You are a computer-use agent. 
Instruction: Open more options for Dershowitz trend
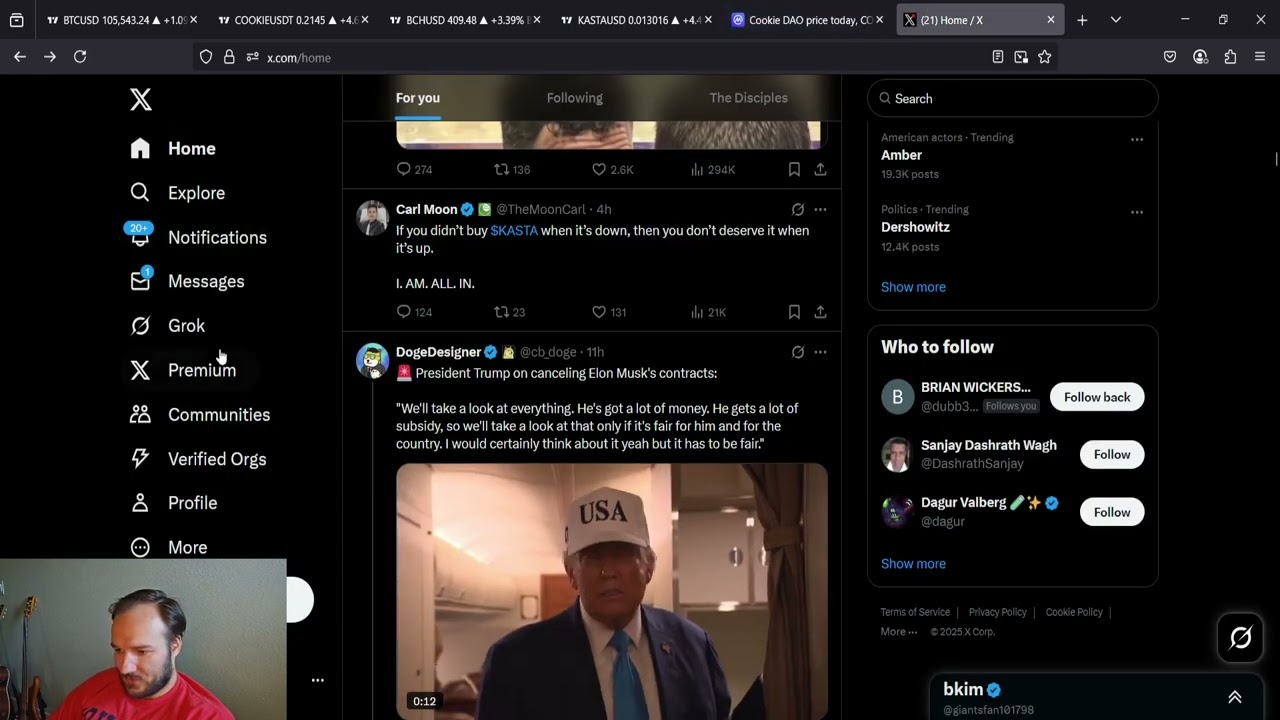pos(1137,212)
